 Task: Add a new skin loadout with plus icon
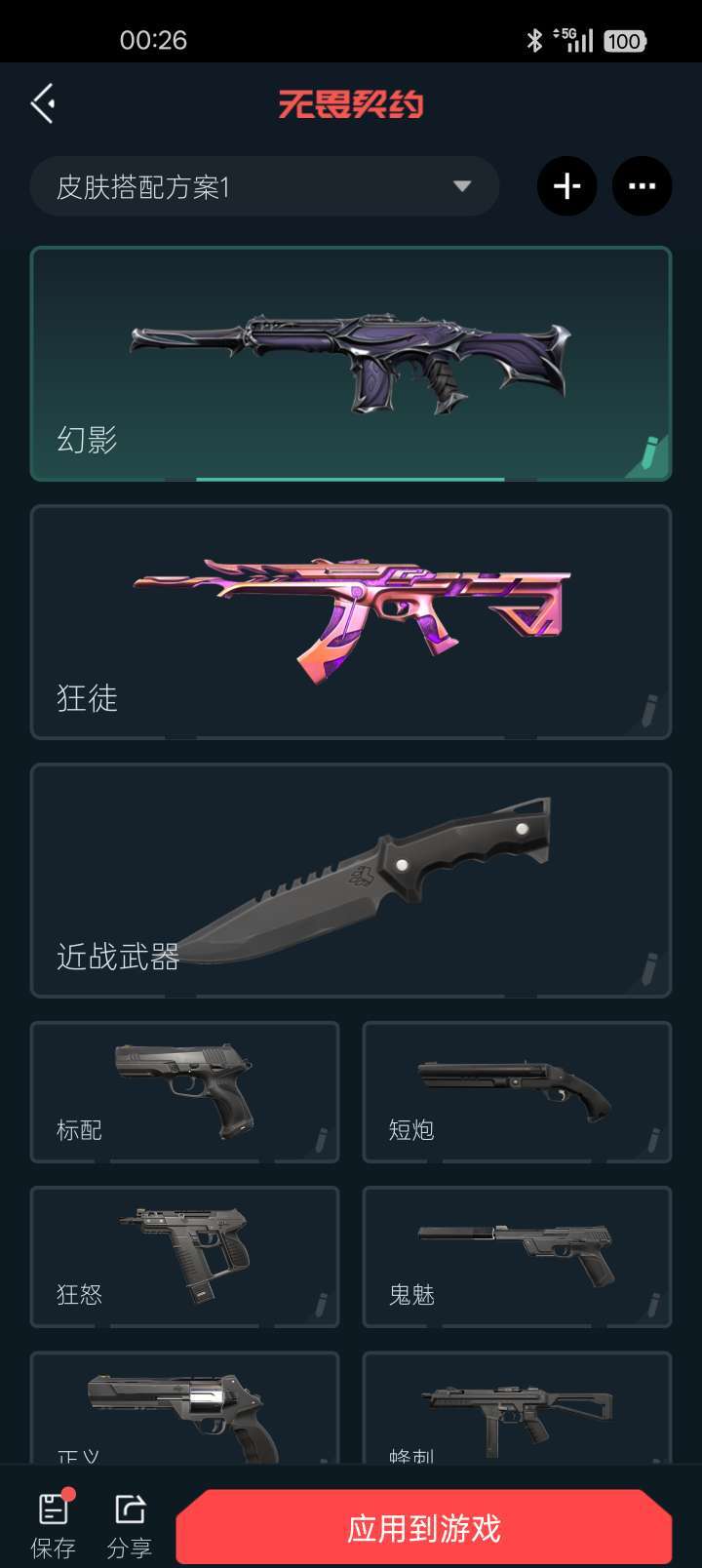pyautogui.click(x=566, y=185)
